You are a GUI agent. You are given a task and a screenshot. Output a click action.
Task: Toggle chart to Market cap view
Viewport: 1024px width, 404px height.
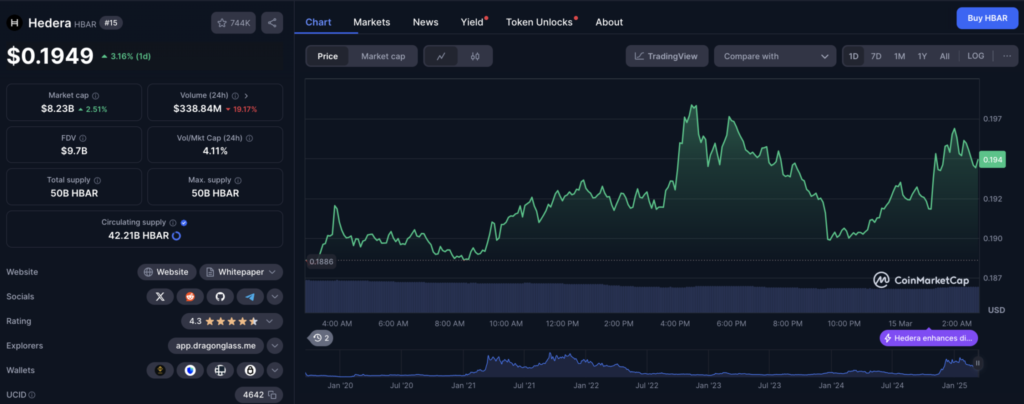pos(383,56)
